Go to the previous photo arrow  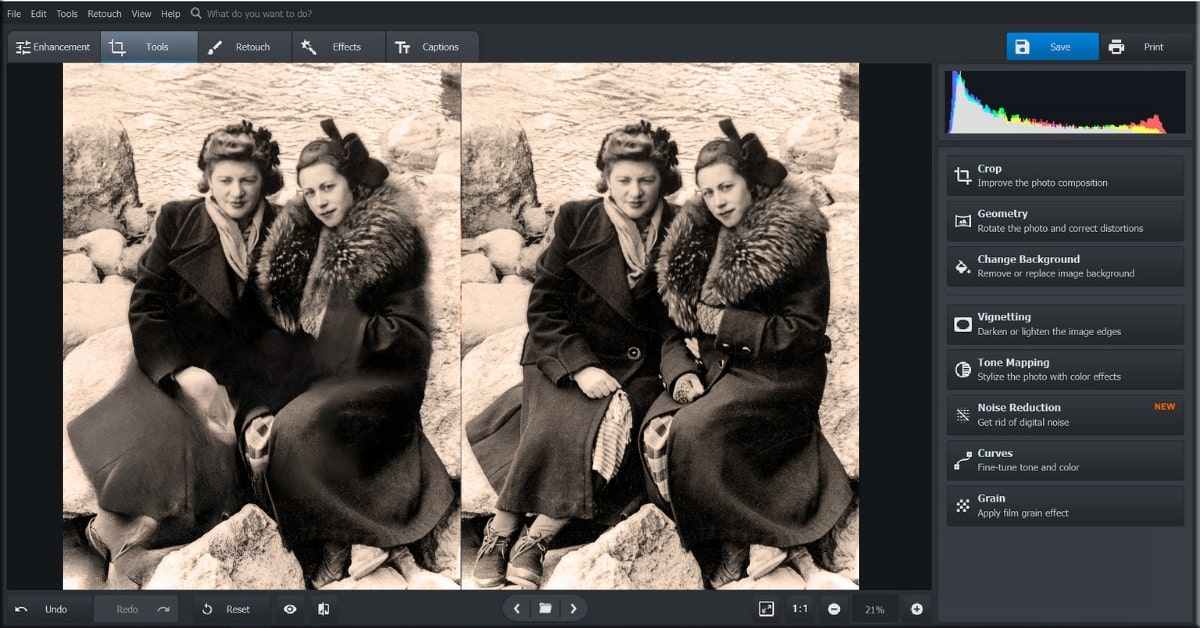pyautogui.click(x=516, y=608)
